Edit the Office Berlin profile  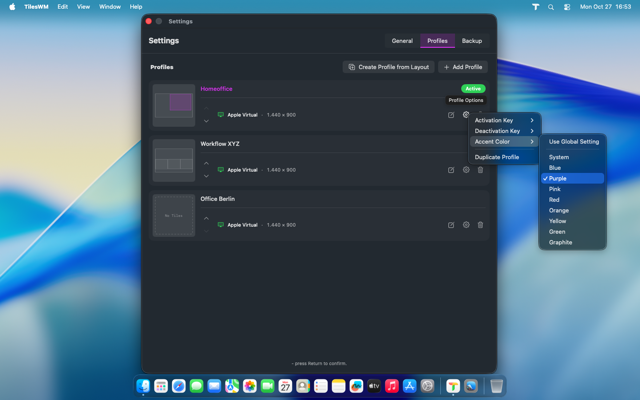[x=451, y=225]
